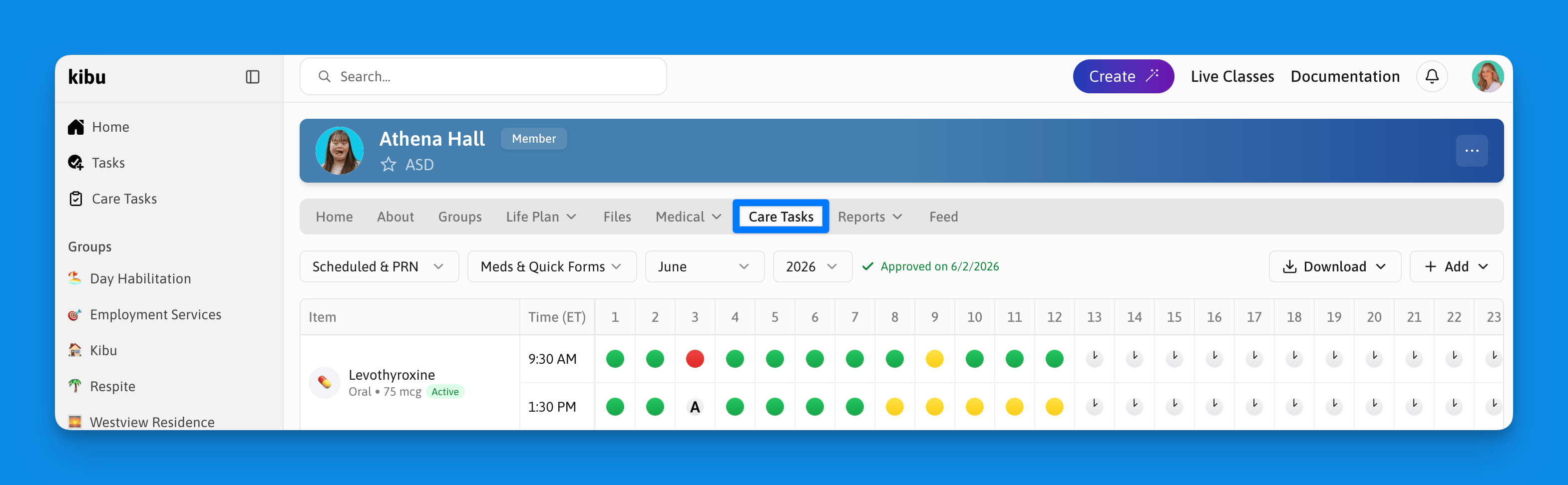Click the search magnifier icon

(x=325, y=77)
